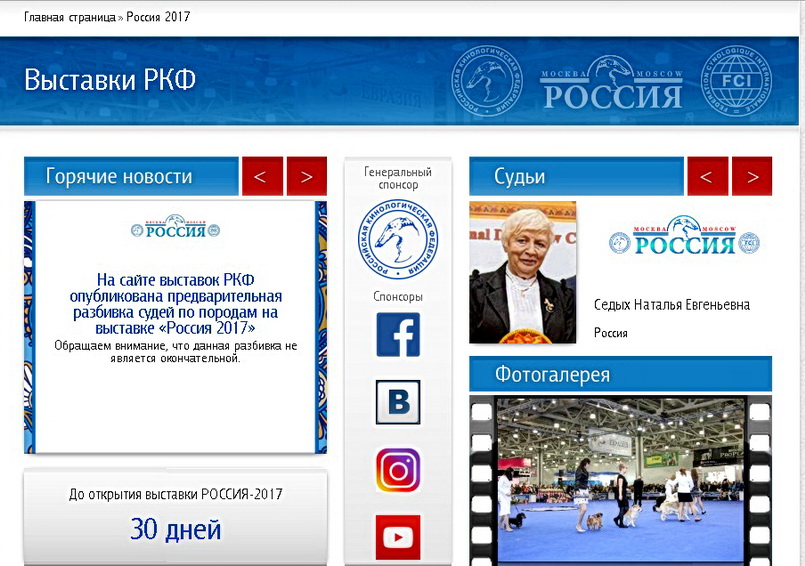Click the judge's portrait photo
This screenshot has height=566, width=805.
[x=523, y=272]
